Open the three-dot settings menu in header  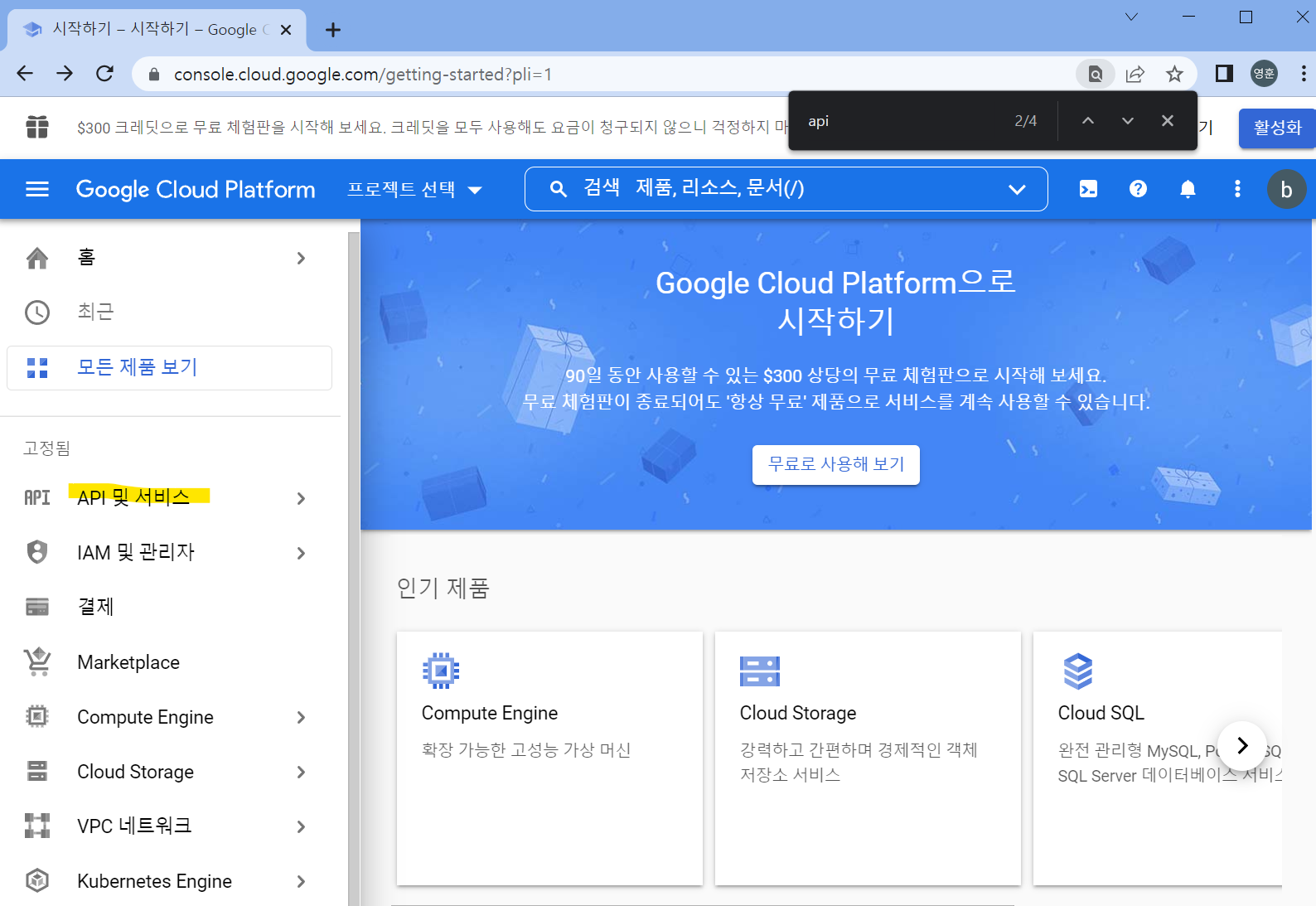1237,189
